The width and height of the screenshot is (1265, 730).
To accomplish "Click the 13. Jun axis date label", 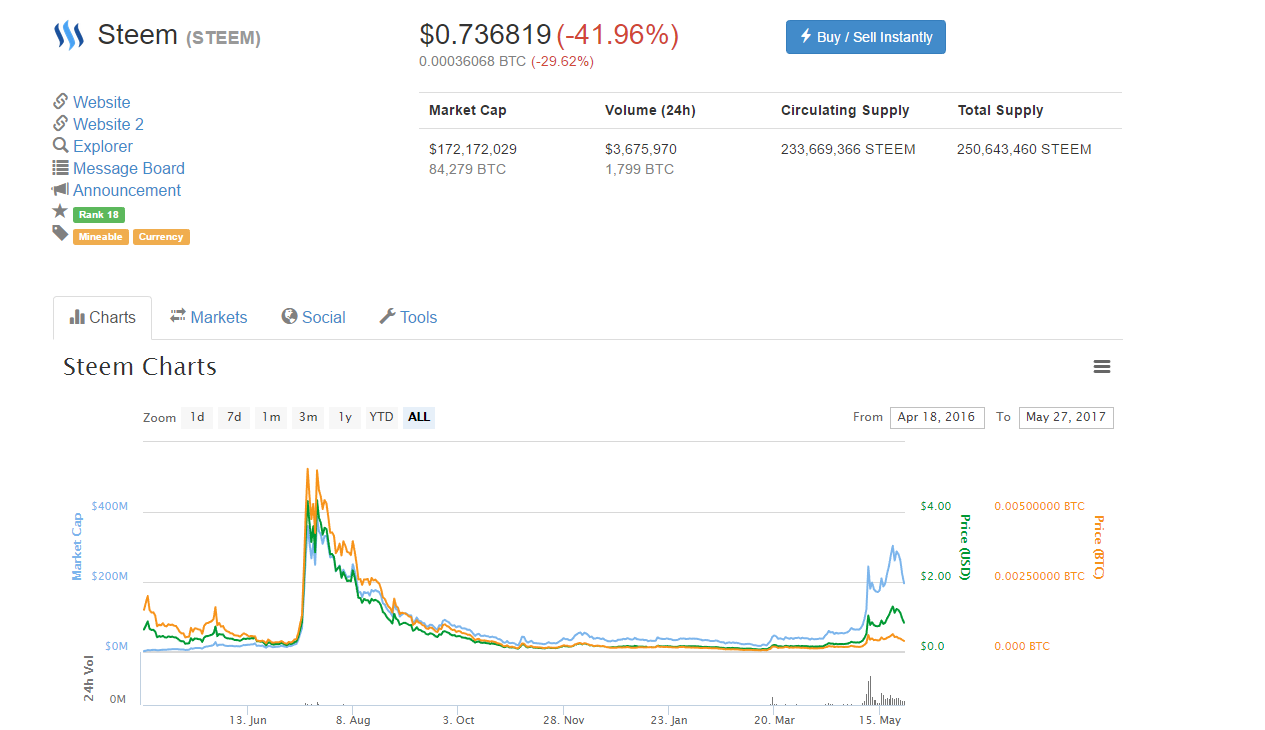I will point(247,720).
